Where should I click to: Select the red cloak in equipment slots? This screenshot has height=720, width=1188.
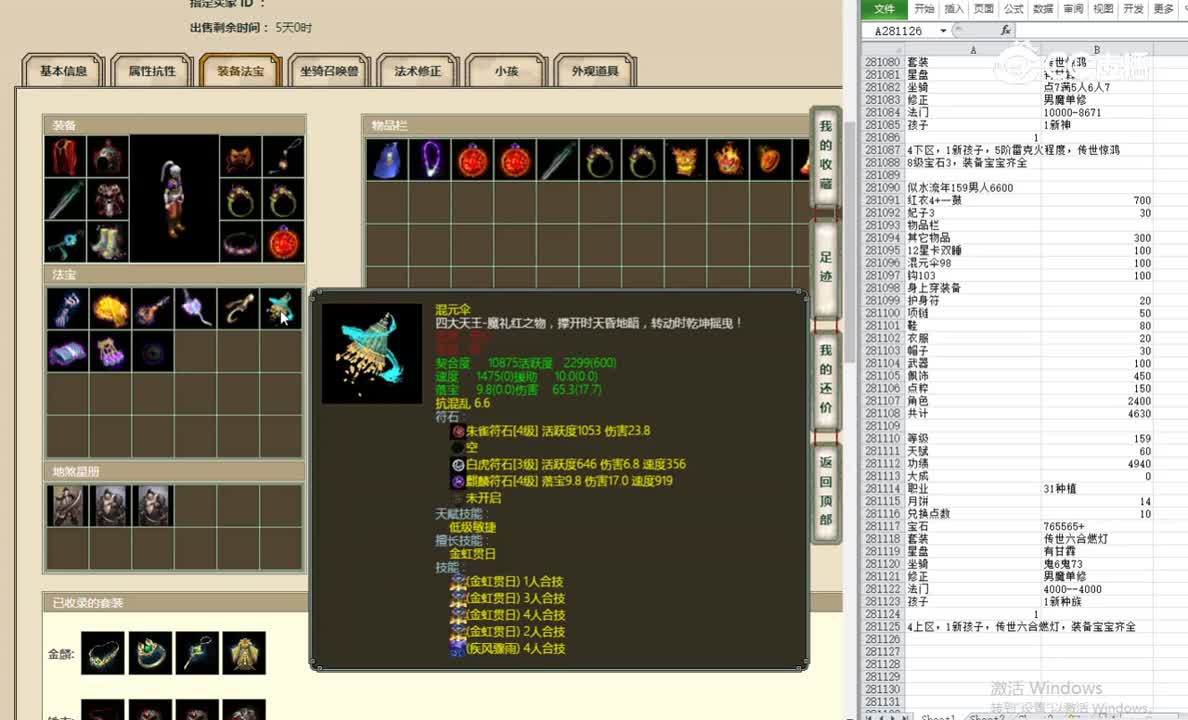tap(65, 156)
